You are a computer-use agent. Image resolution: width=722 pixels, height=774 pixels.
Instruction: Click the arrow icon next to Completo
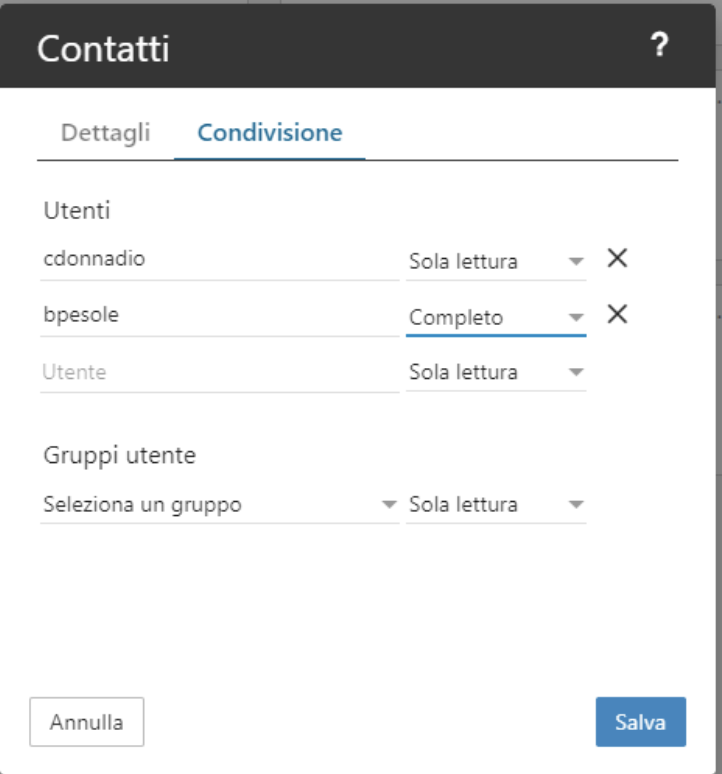576,317
